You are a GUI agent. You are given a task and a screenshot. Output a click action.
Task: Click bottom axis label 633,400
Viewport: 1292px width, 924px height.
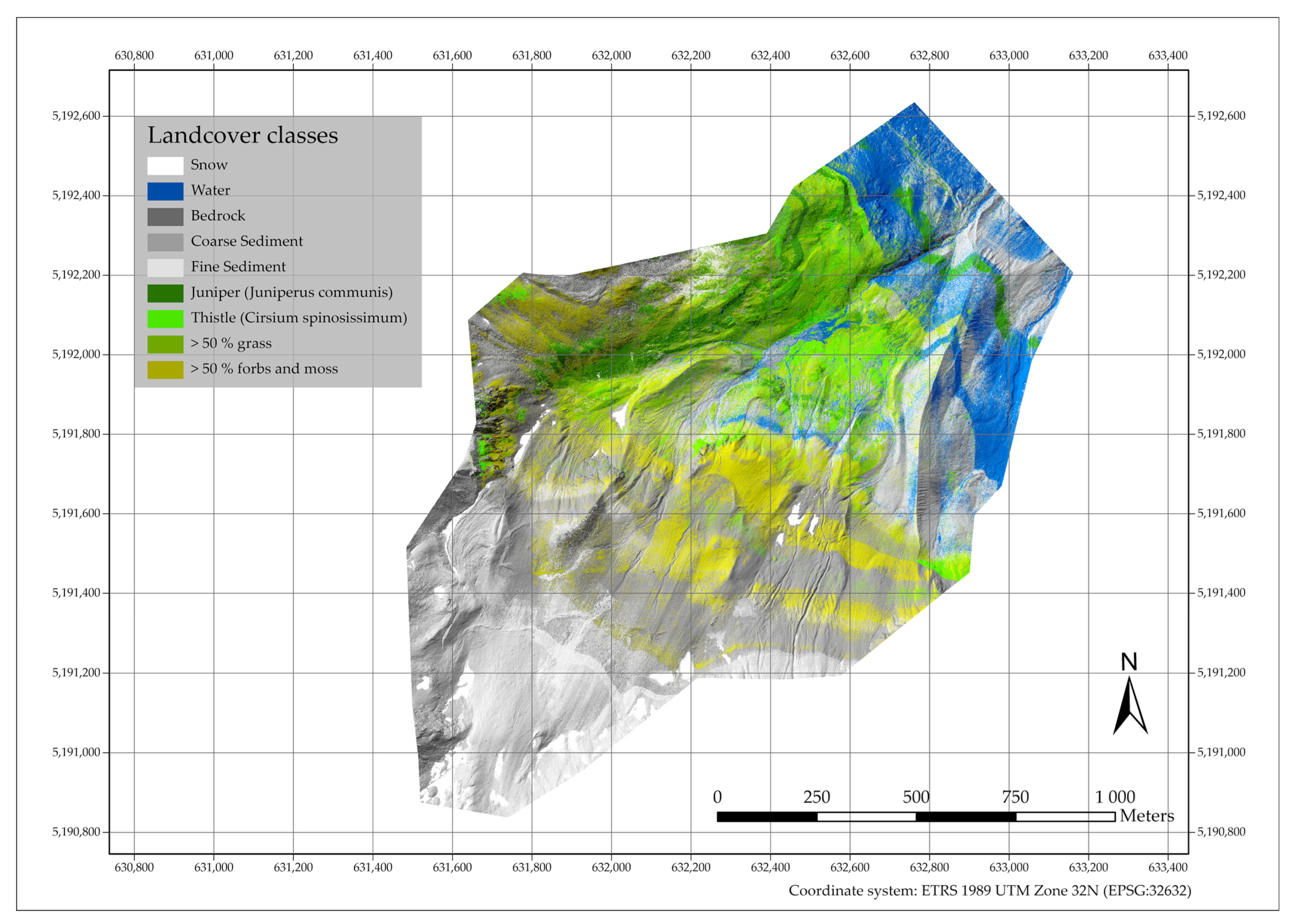click(1167, 868)
